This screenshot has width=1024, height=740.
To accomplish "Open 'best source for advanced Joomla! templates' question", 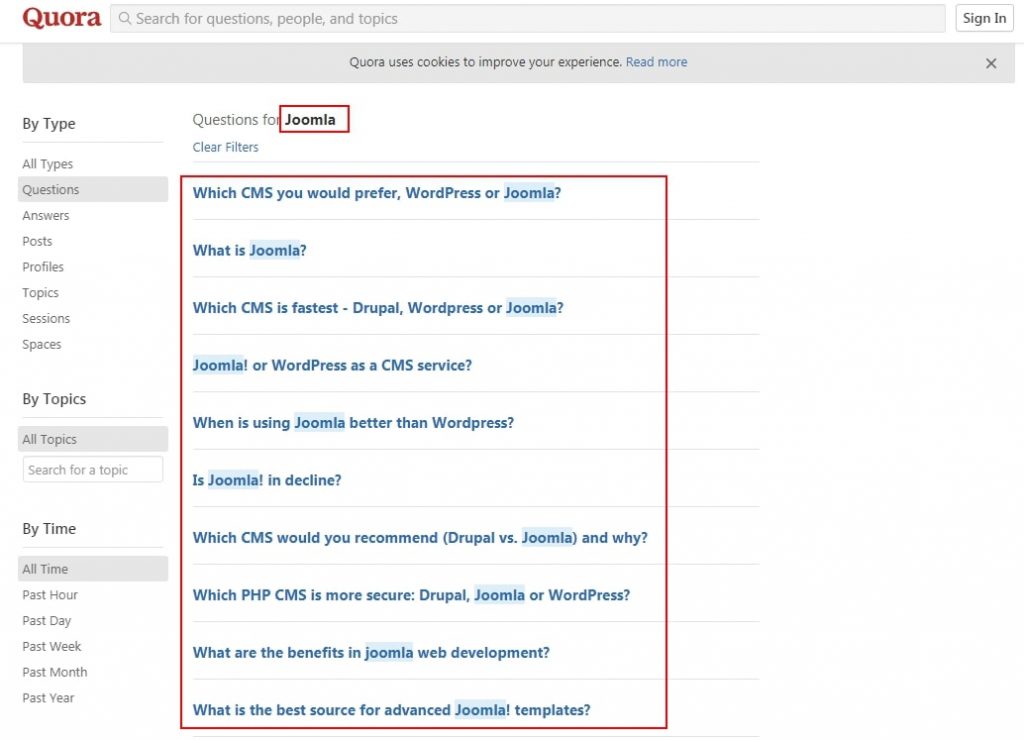I will pyautogui.click(x=391, y=710).
